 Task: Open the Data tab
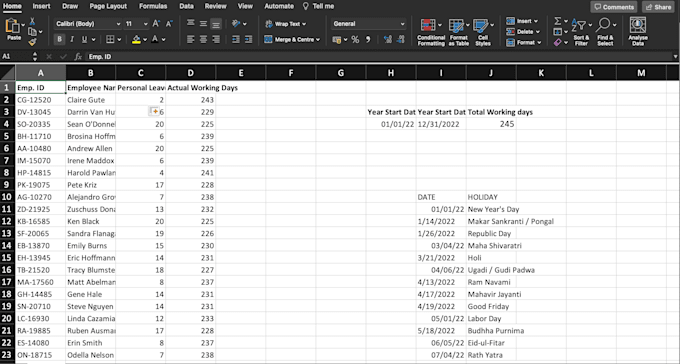(x=186, y=6)
